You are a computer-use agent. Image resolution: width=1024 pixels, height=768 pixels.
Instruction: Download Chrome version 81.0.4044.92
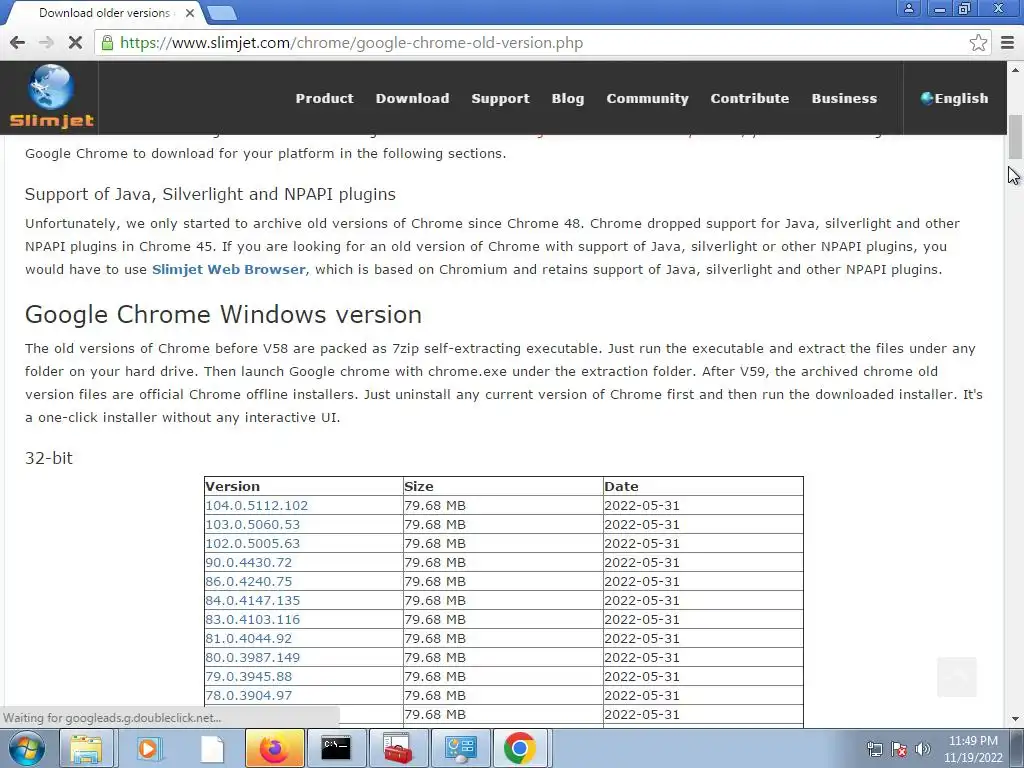249,638
